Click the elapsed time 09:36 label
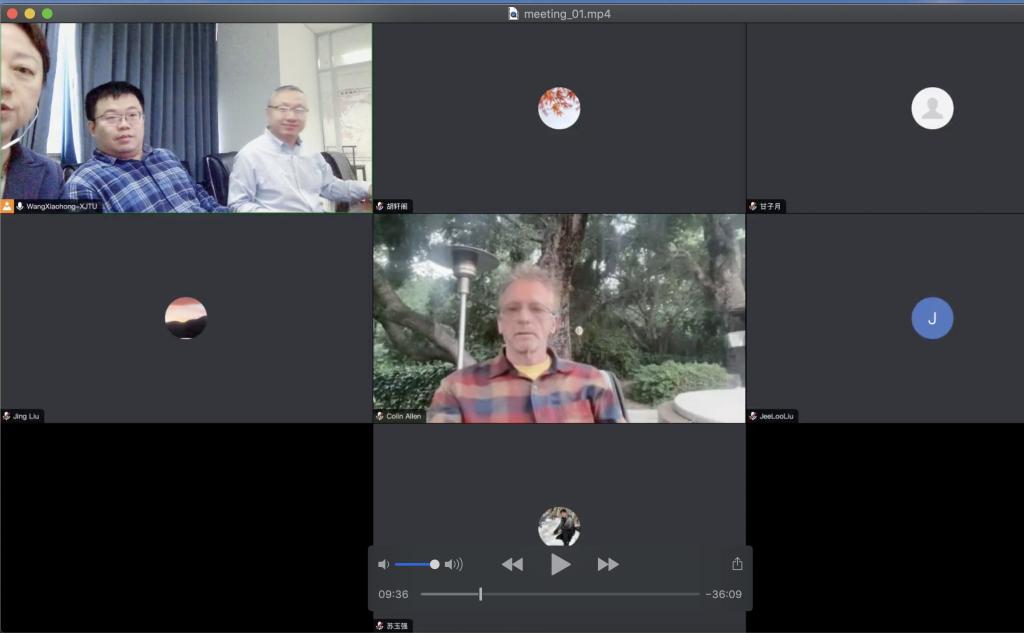This screenshot has width=1024, height=633. (393, 594)
